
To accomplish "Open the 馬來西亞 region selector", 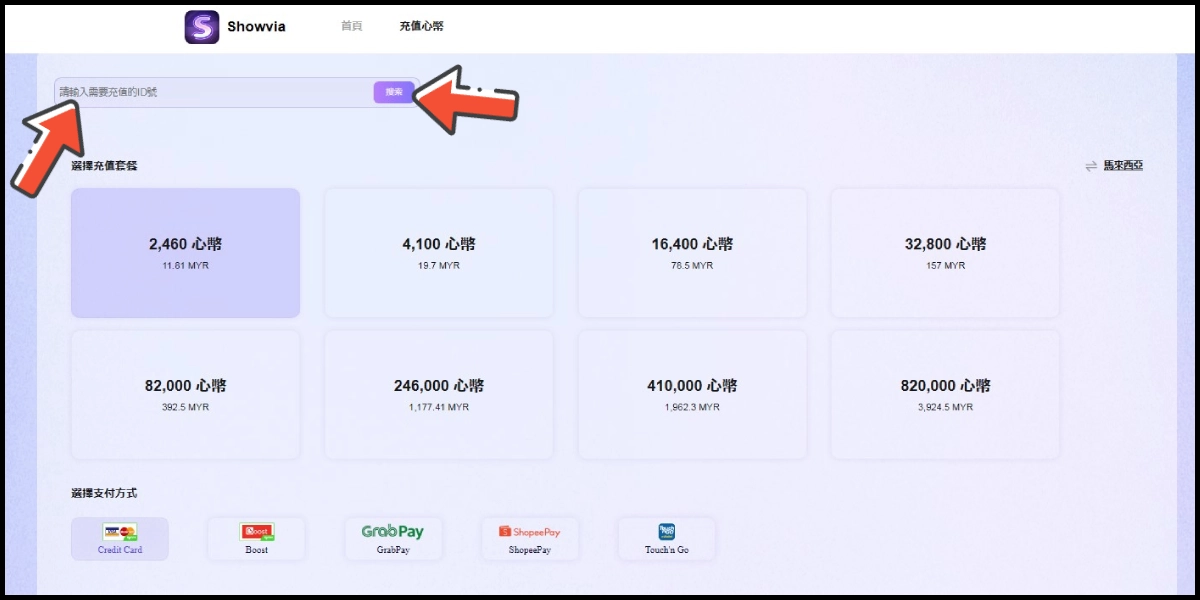I will pyautogui.click(x=1123, y=166).
